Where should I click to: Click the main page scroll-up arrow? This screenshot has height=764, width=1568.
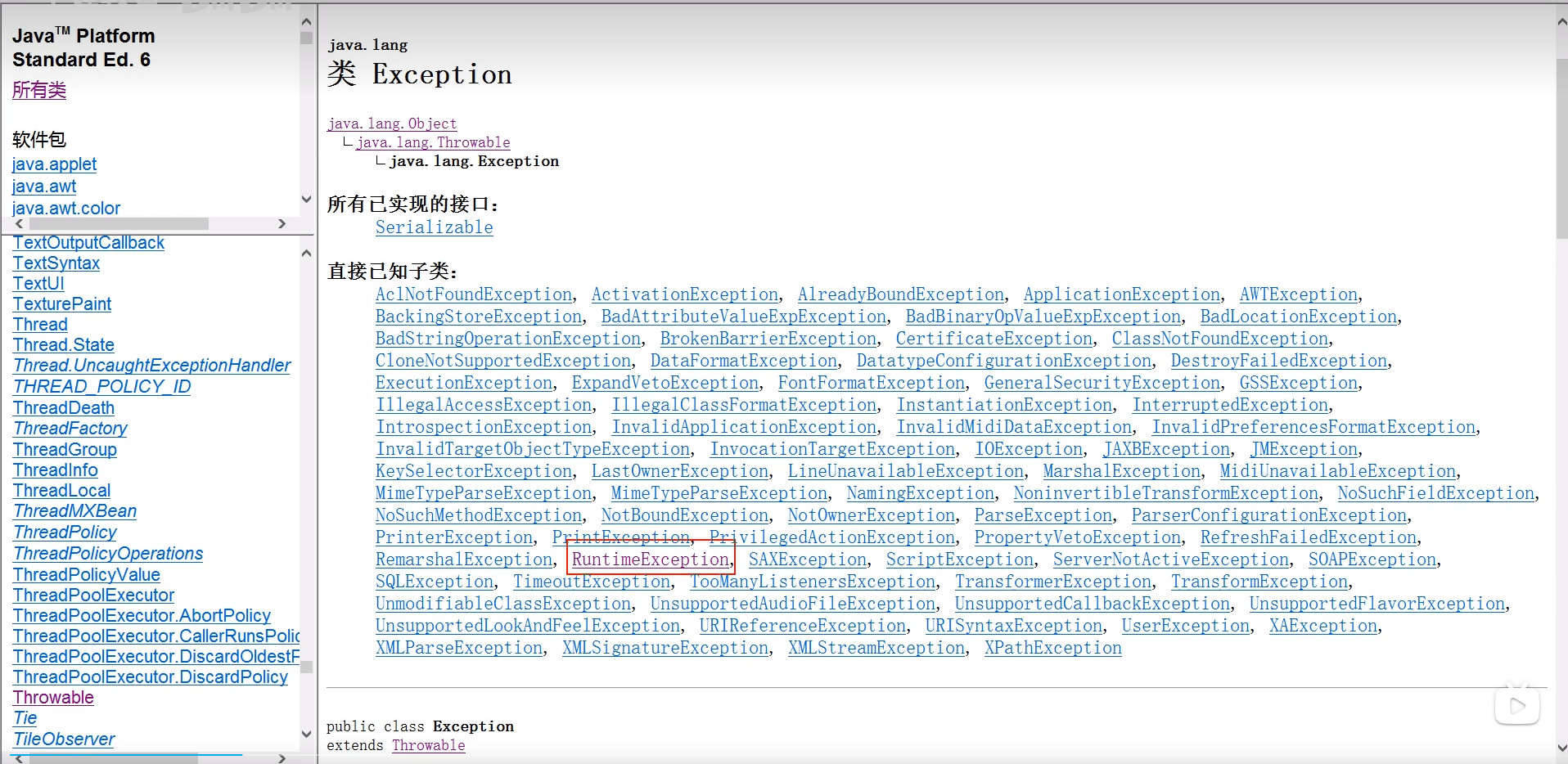click(1561, 23)
